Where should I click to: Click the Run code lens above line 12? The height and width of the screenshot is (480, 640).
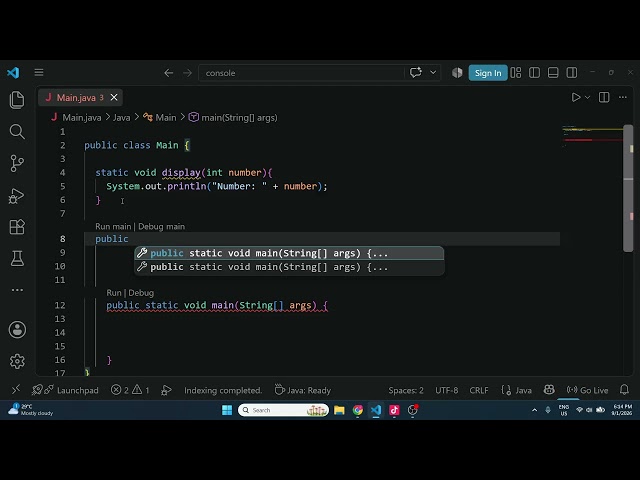(114, 293)
